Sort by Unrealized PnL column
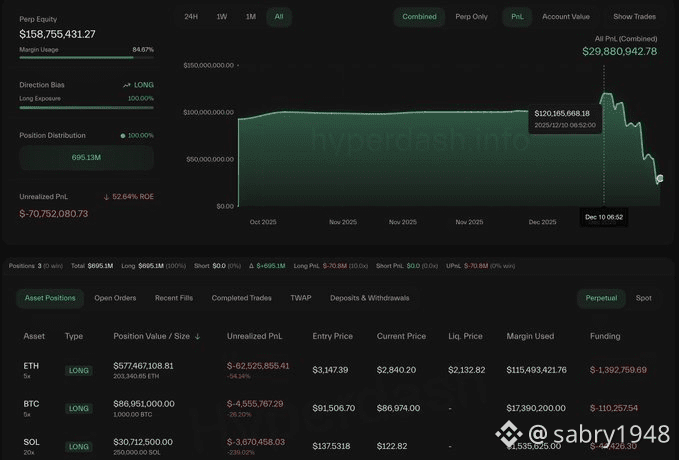The image size is (679, 460). point(254,336)
